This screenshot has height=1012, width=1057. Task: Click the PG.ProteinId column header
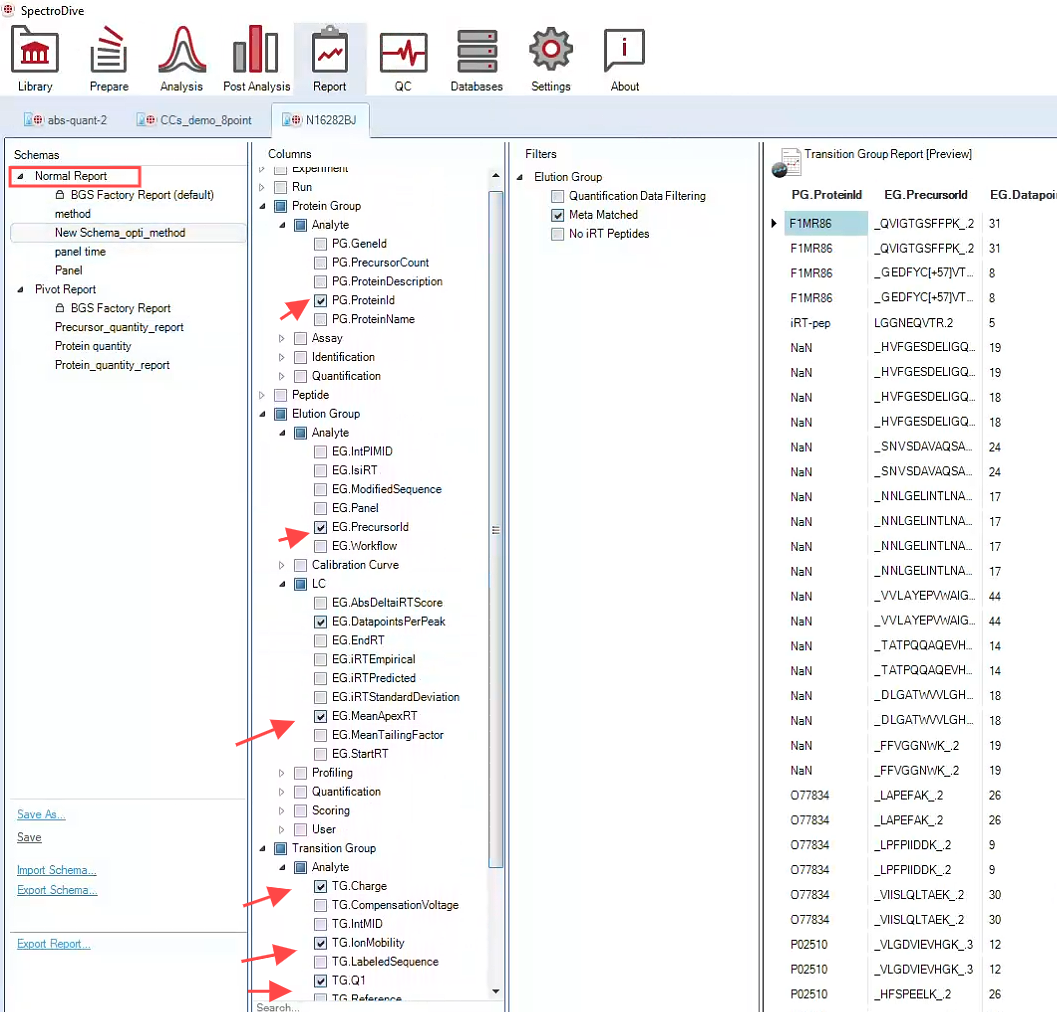(826, 195)
